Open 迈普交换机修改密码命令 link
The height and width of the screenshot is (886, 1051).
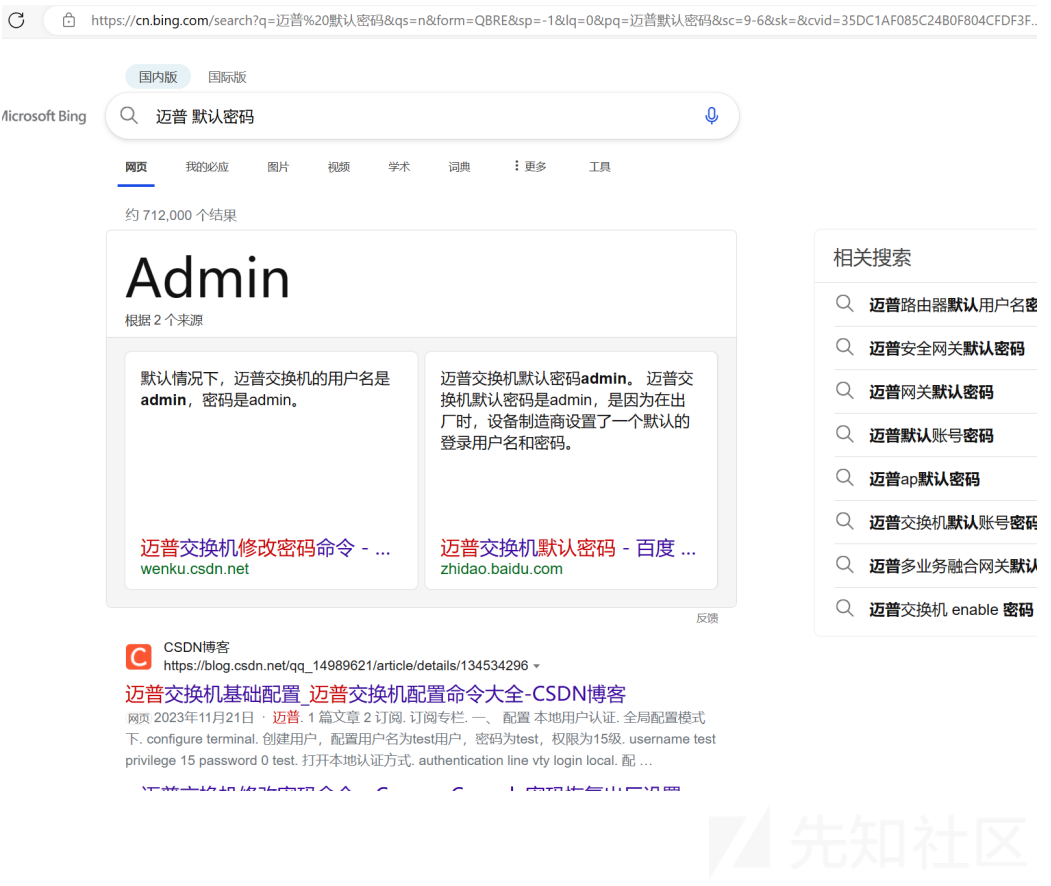tap(265, 548)
